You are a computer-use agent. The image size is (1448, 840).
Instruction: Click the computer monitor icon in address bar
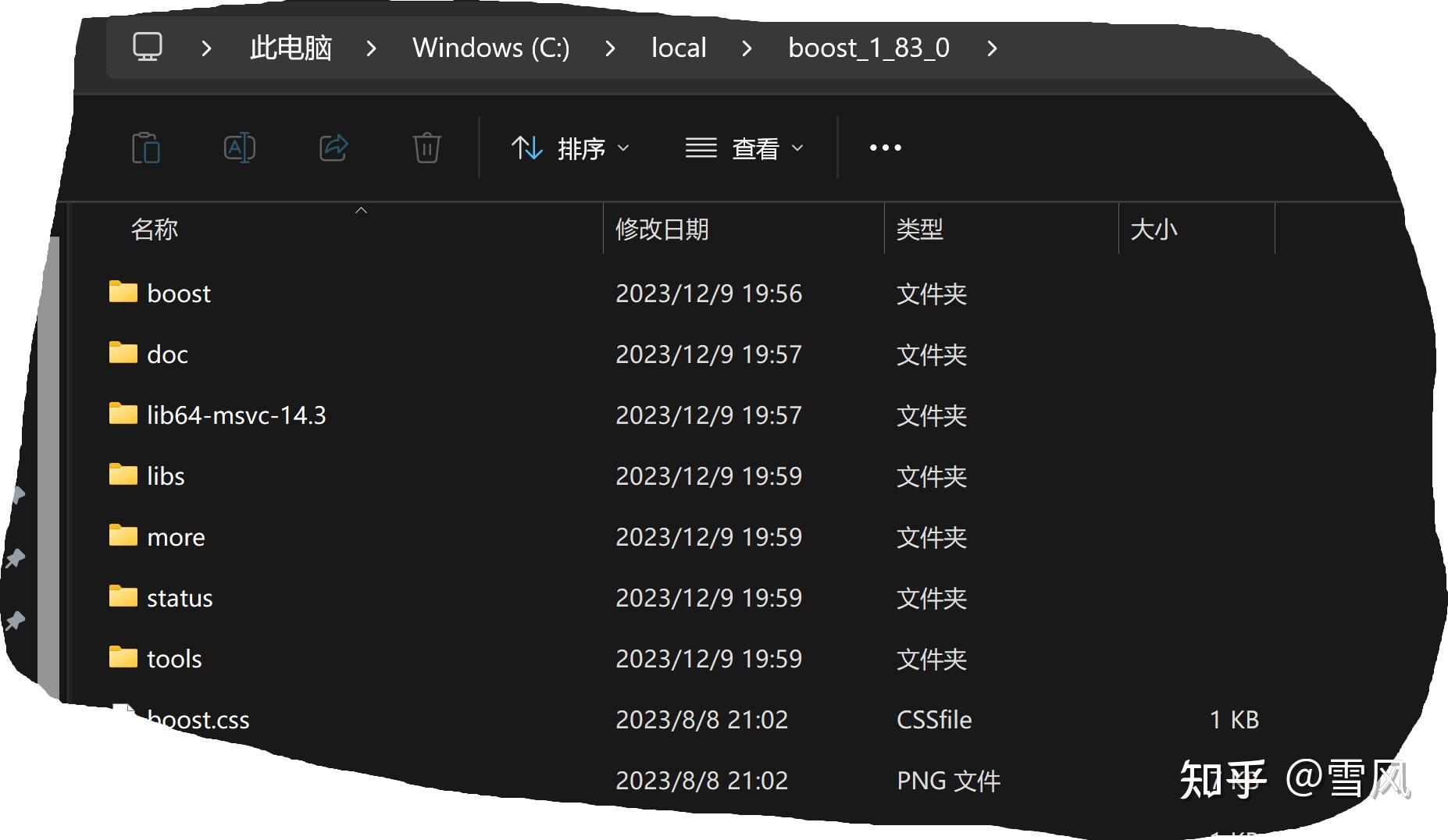(x=148, y=47)
